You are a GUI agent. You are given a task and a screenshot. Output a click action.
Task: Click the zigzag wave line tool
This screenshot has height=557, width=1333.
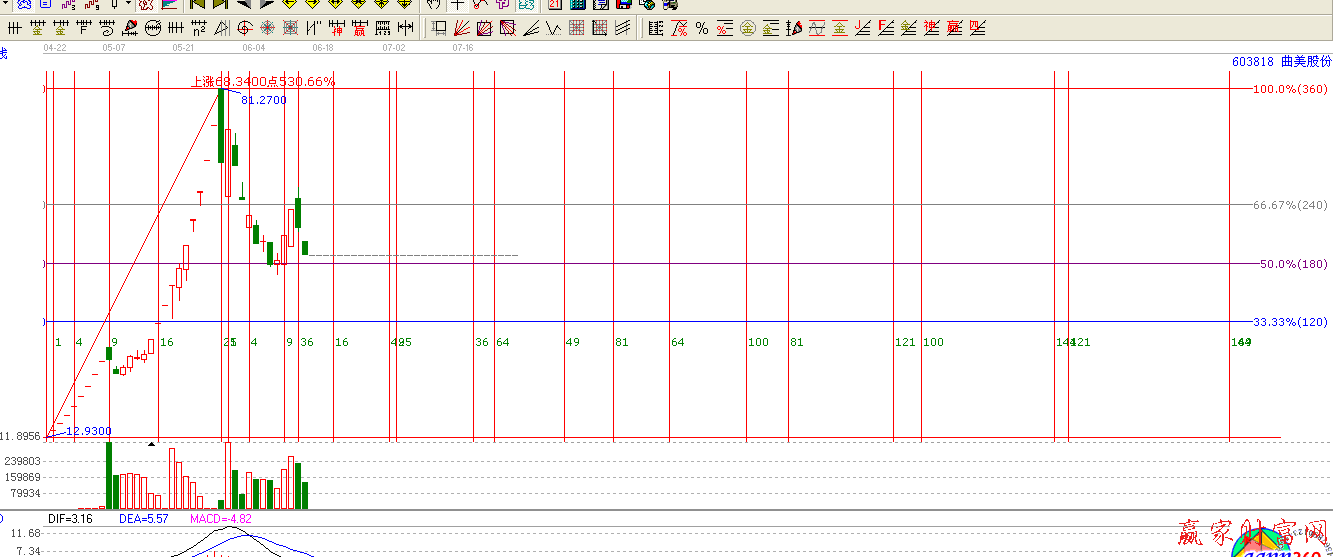(x=554, y=28)
